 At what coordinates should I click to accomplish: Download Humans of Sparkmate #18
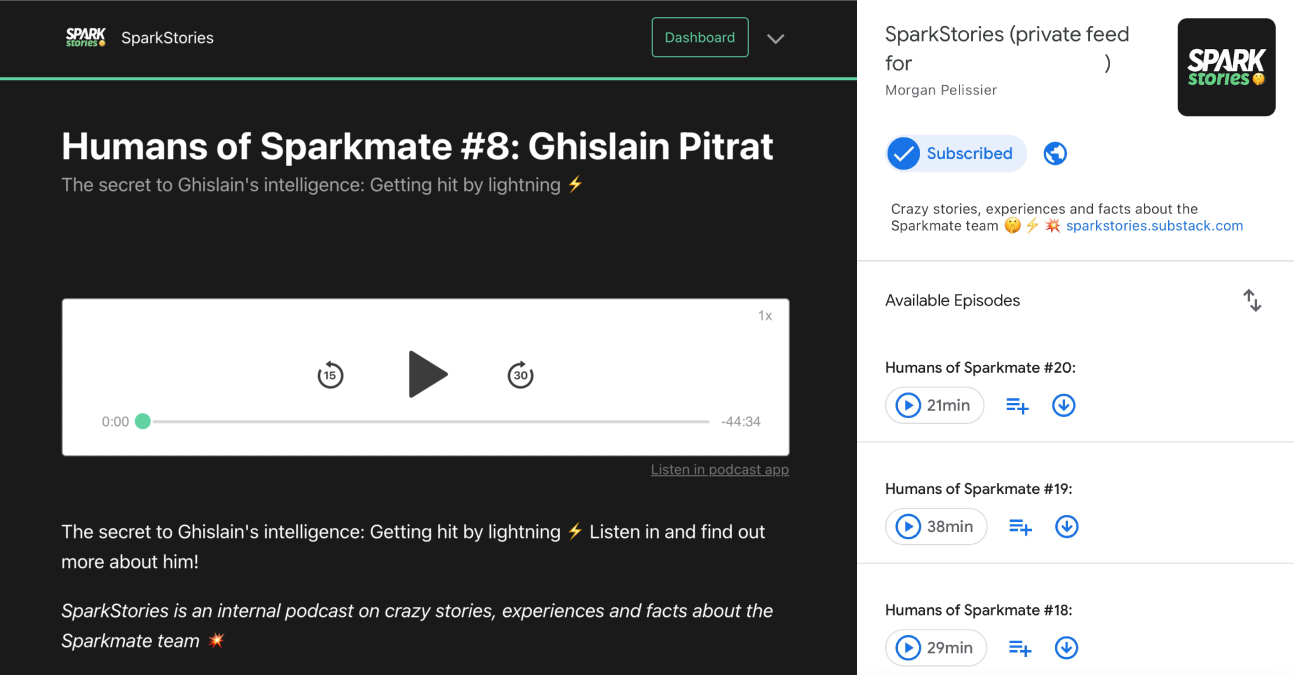tap(1067, 647)
